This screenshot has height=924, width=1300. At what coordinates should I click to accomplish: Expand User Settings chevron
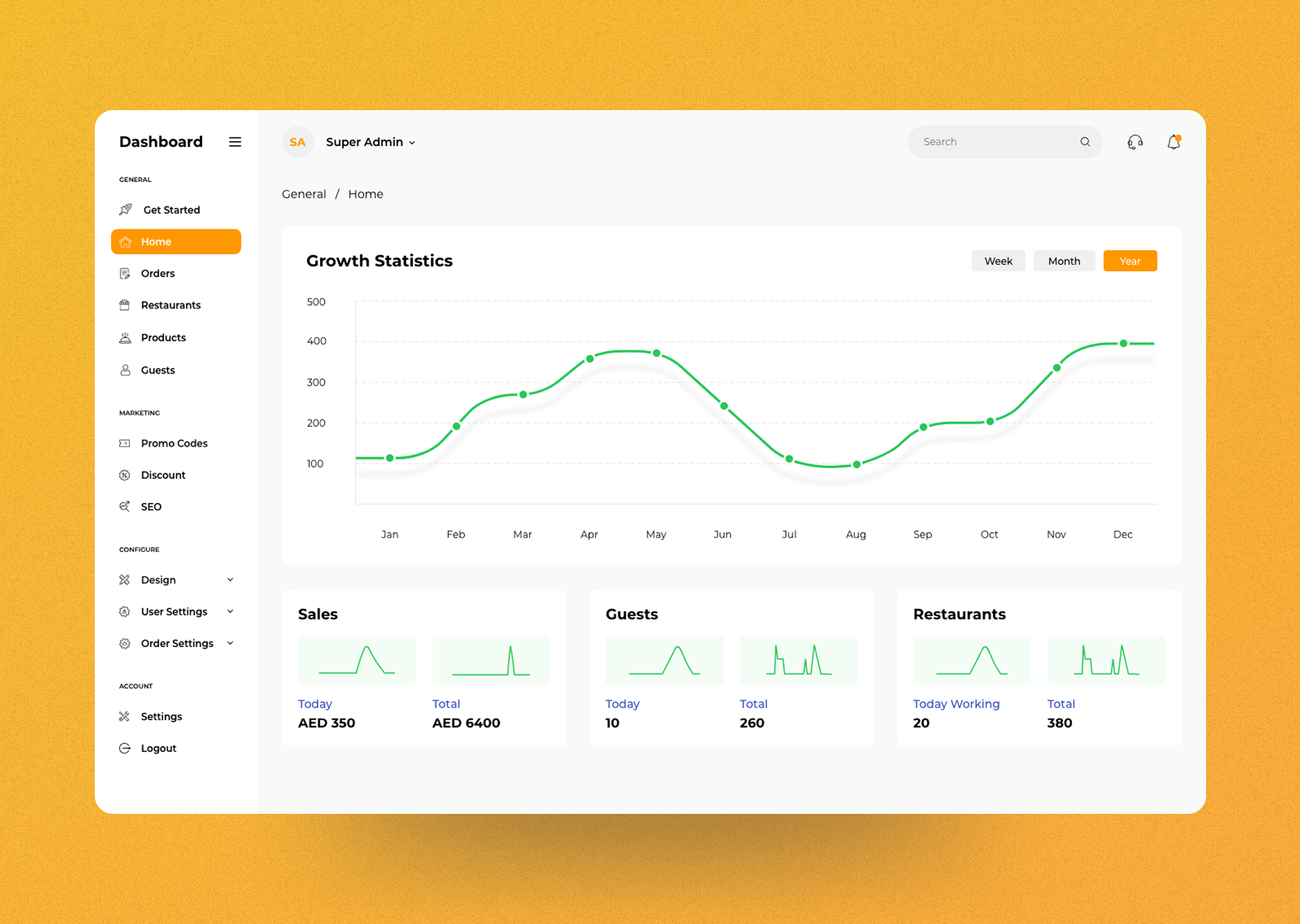(x=230, y=611)
